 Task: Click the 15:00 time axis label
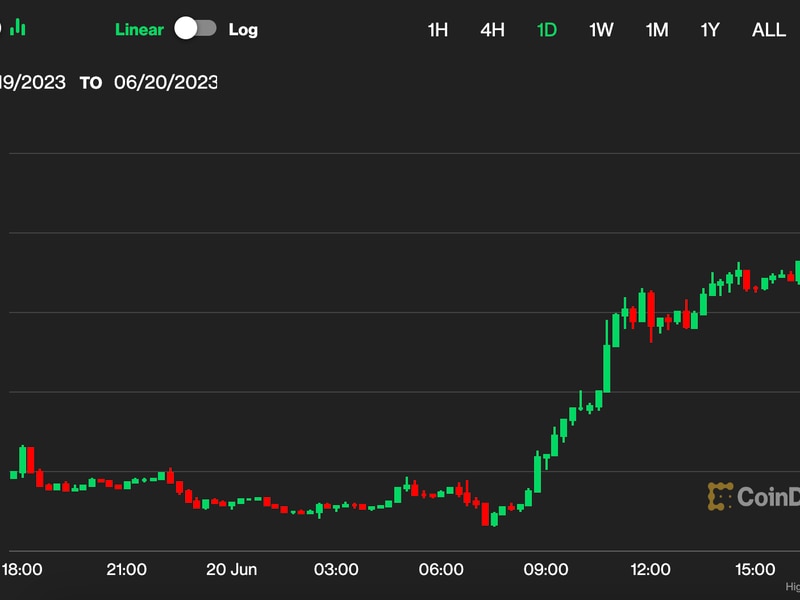(x=755, y=570)
